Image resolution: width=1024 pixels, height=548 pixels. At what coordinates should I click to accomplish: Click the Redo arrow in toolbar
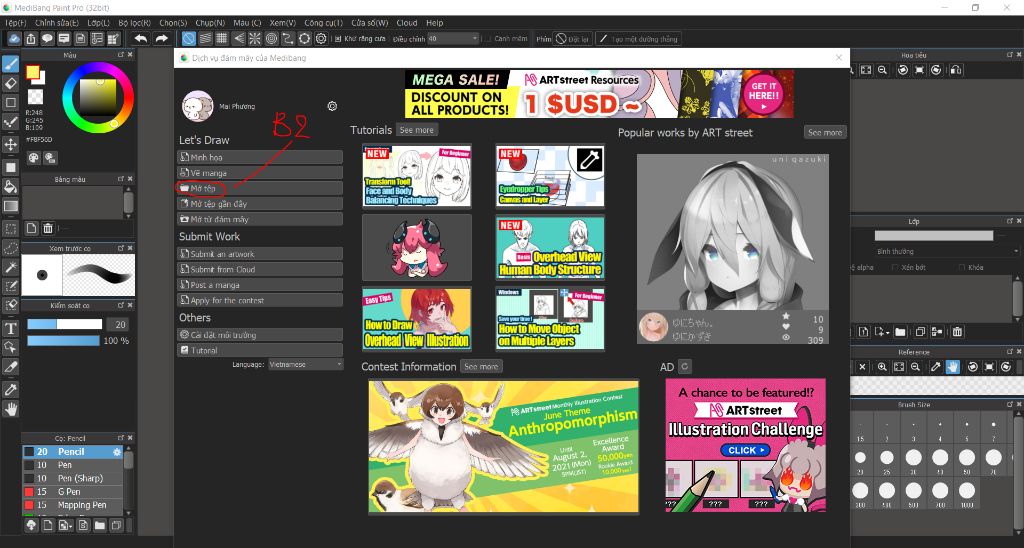tap(161, 39)
